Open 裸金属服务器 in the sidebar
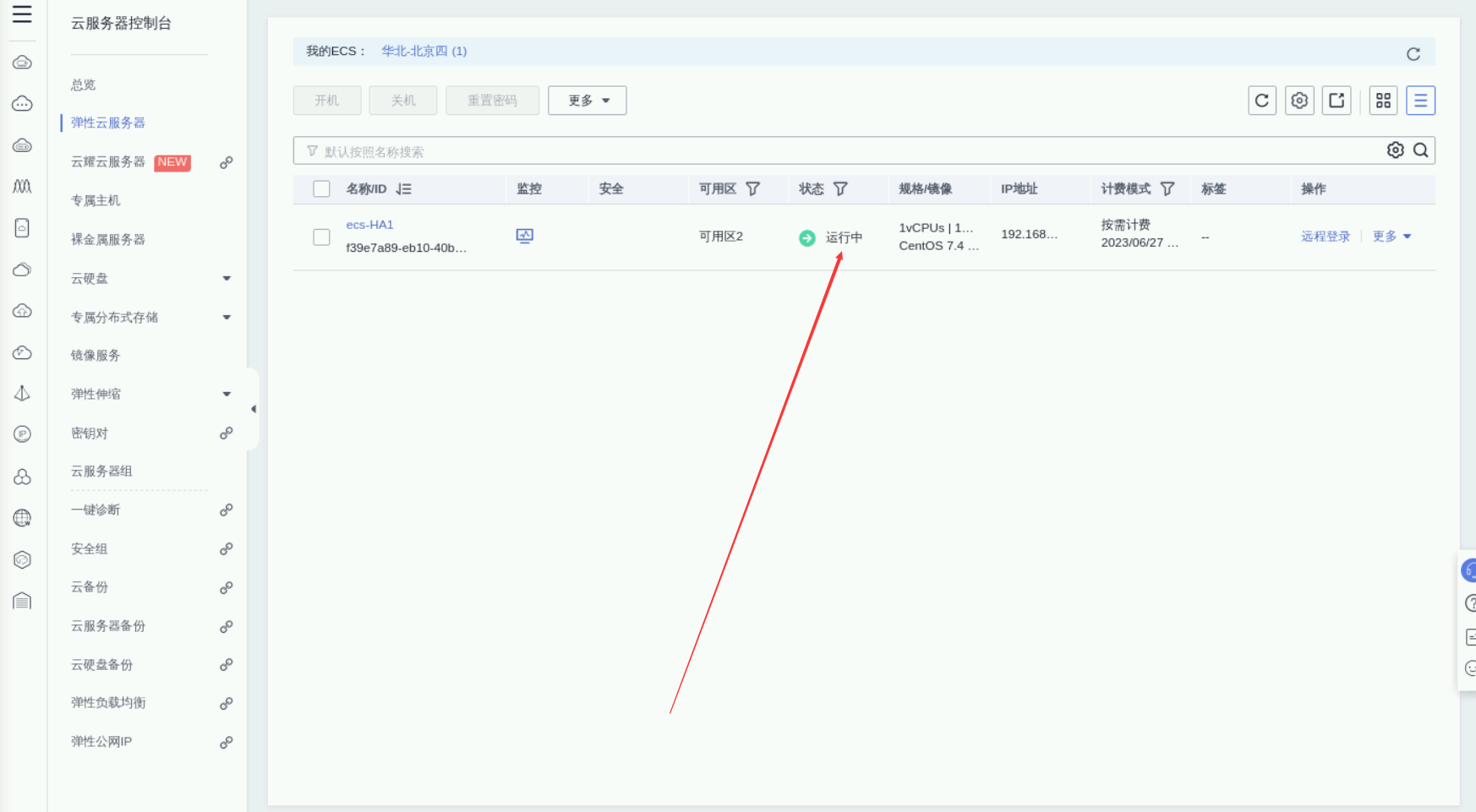Image resolution: width=1476 pixels, height=812 pixels. 108,240
